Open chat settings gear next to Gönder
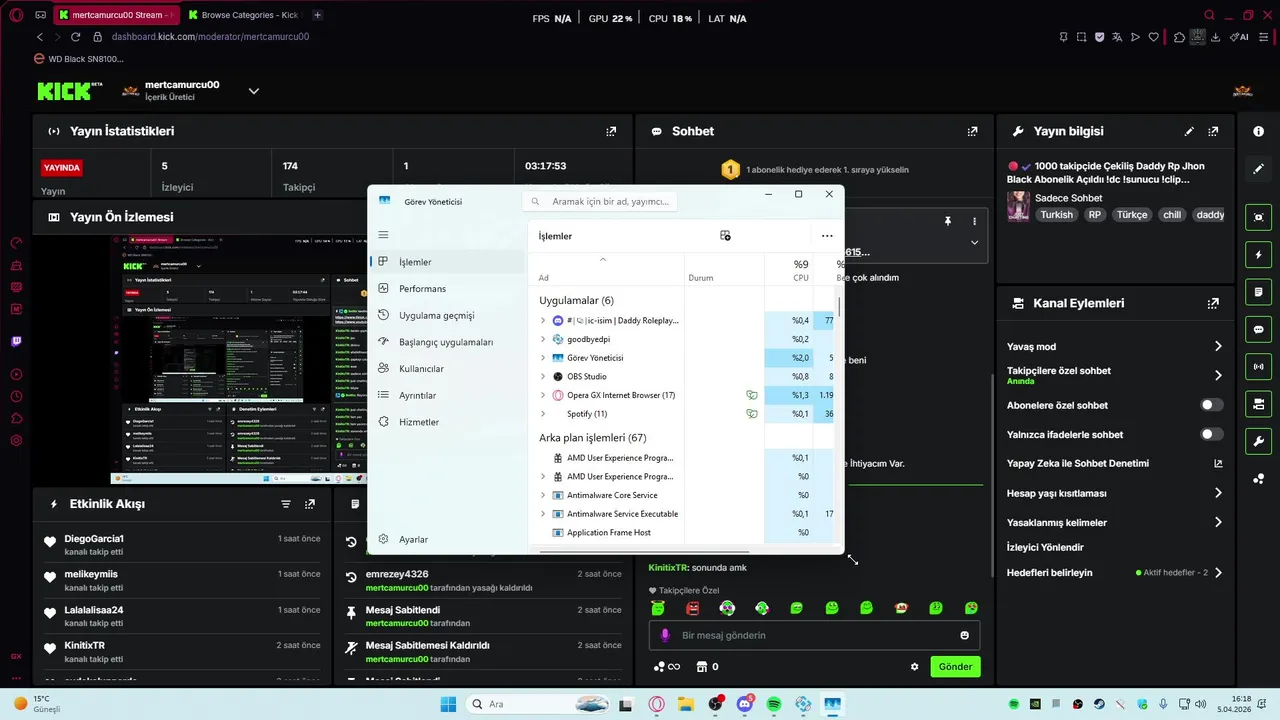 click(914, 667)
